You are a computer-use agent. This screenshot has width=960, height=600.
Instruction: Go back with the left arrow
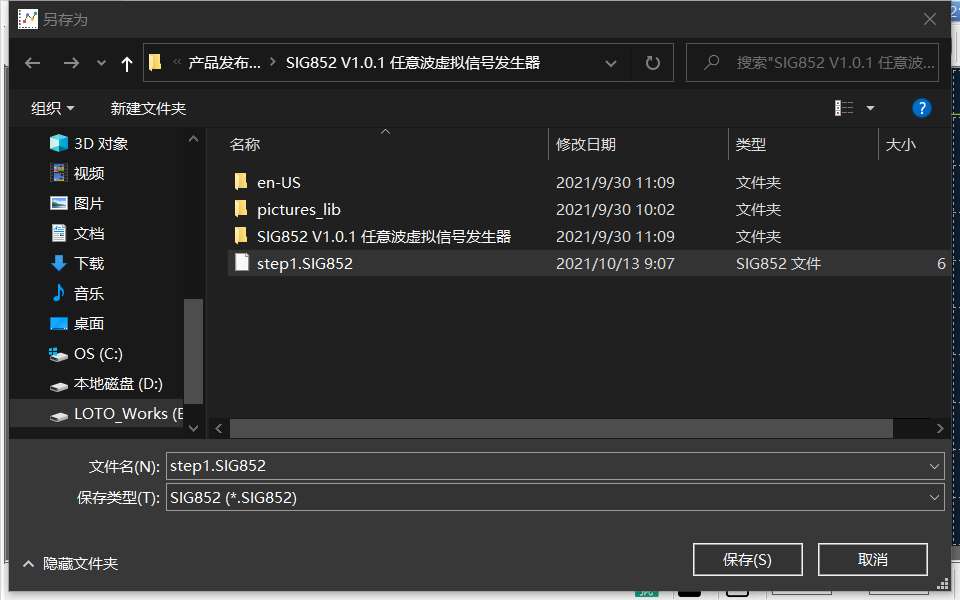[32, 62]
